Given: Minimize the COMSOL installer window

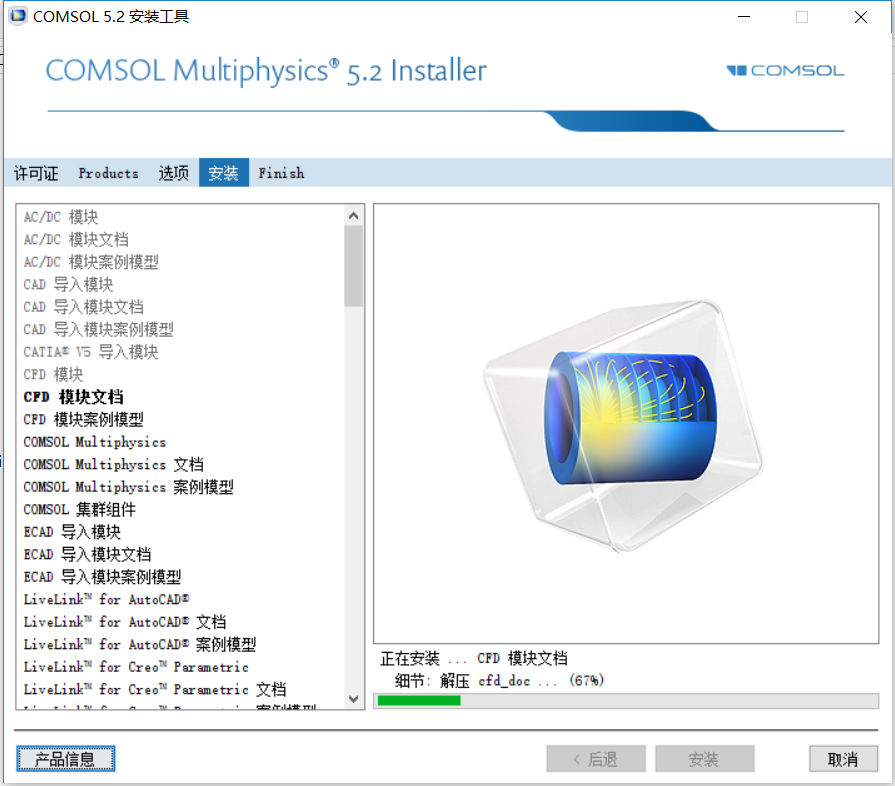Looking at the screenshot, I should pos(744,17).
